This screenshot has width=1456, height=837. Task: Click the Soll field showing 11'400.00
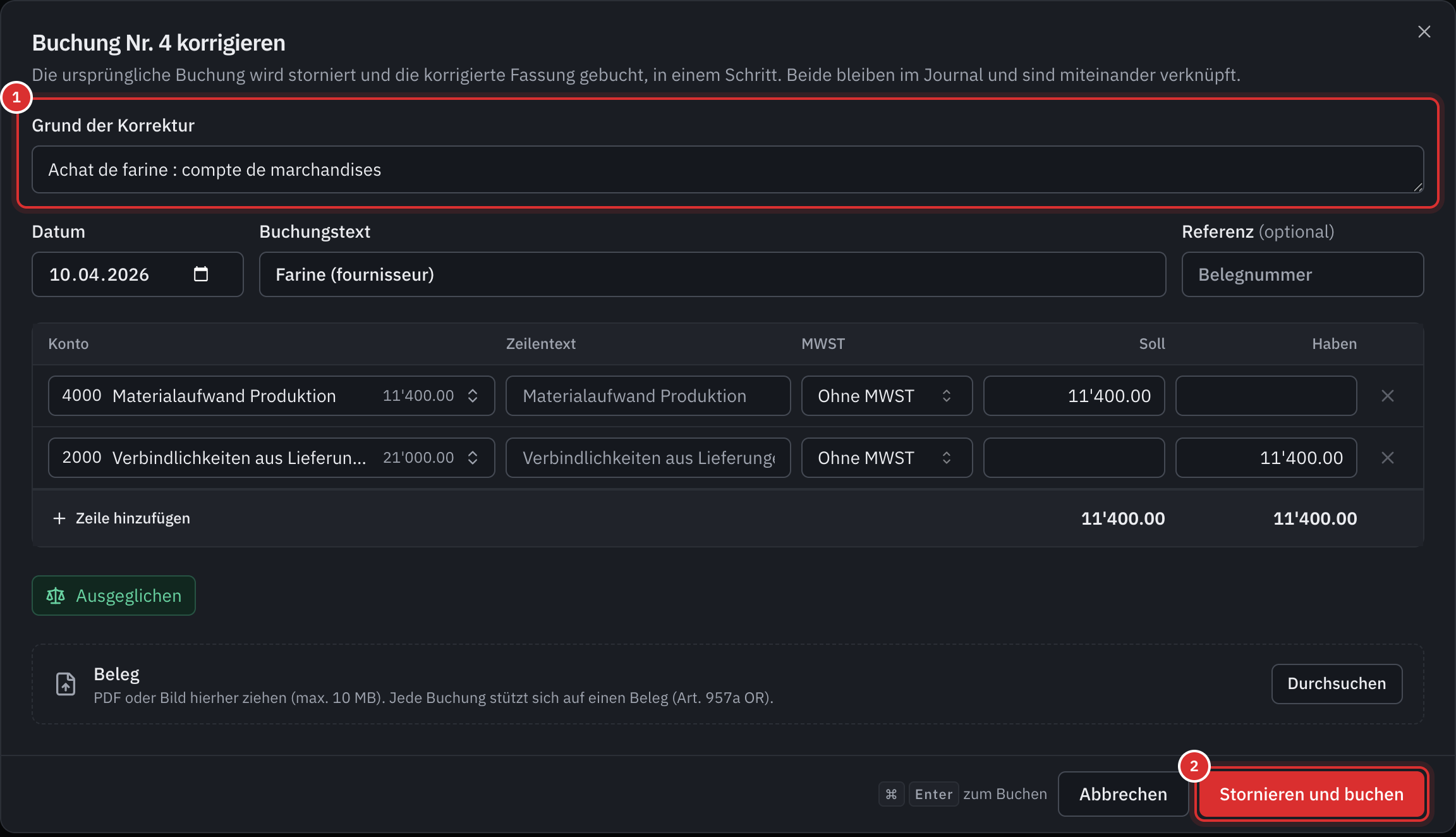click(x=1074, y=396)
